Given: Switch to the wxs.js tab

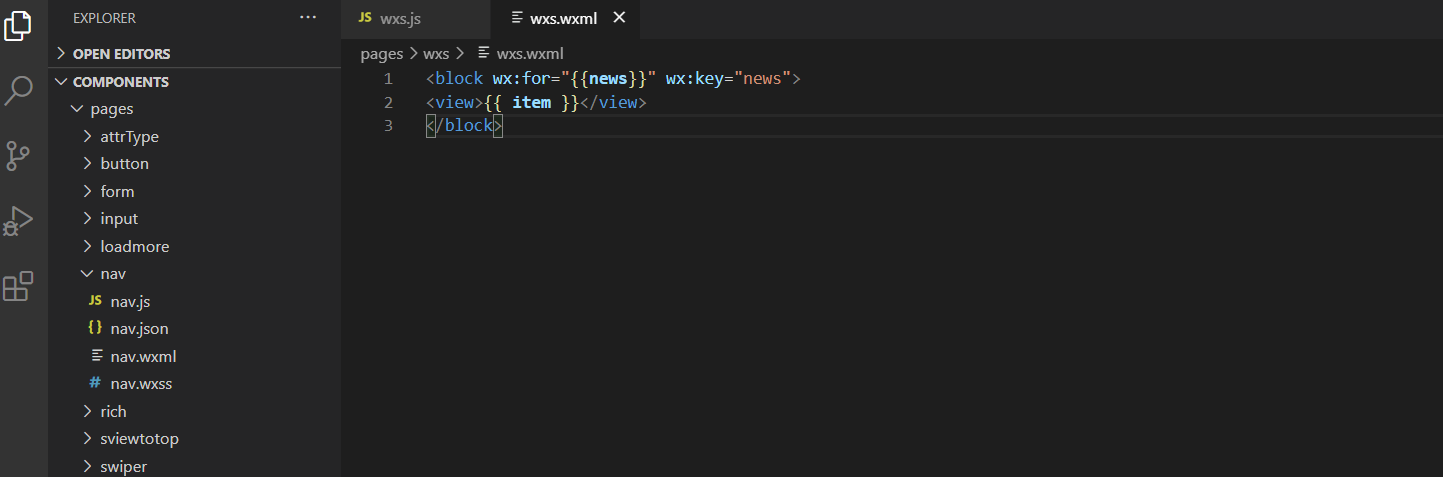Looking at the screenshot, I should (416, 19).
